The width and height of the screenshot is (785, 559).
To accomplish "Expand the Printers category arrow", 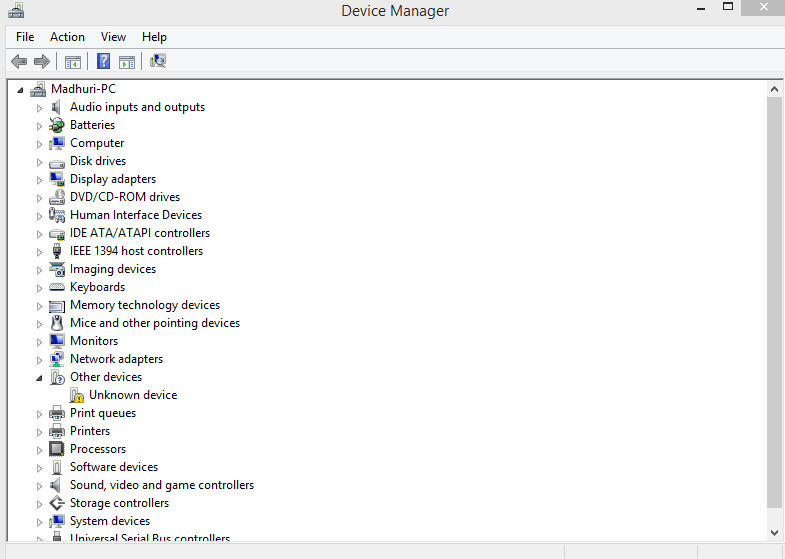I will pyautogui.click(x=39, y=432).
